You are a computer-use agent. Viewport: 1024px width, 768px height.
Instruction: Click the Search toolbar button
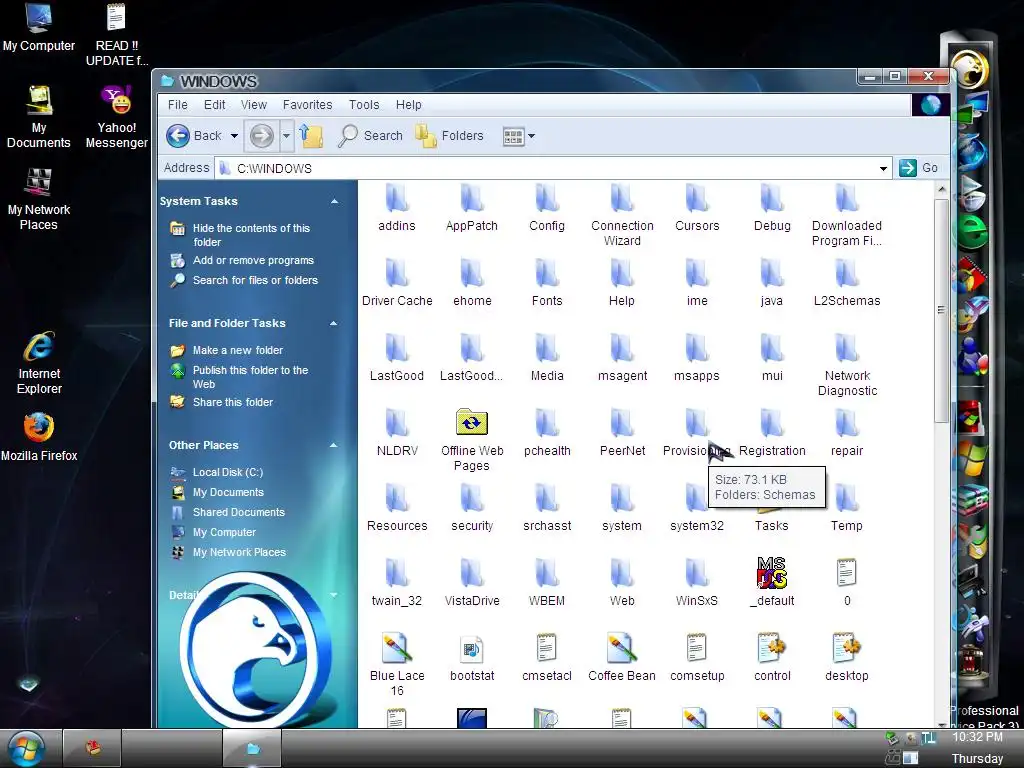point(371,136)
